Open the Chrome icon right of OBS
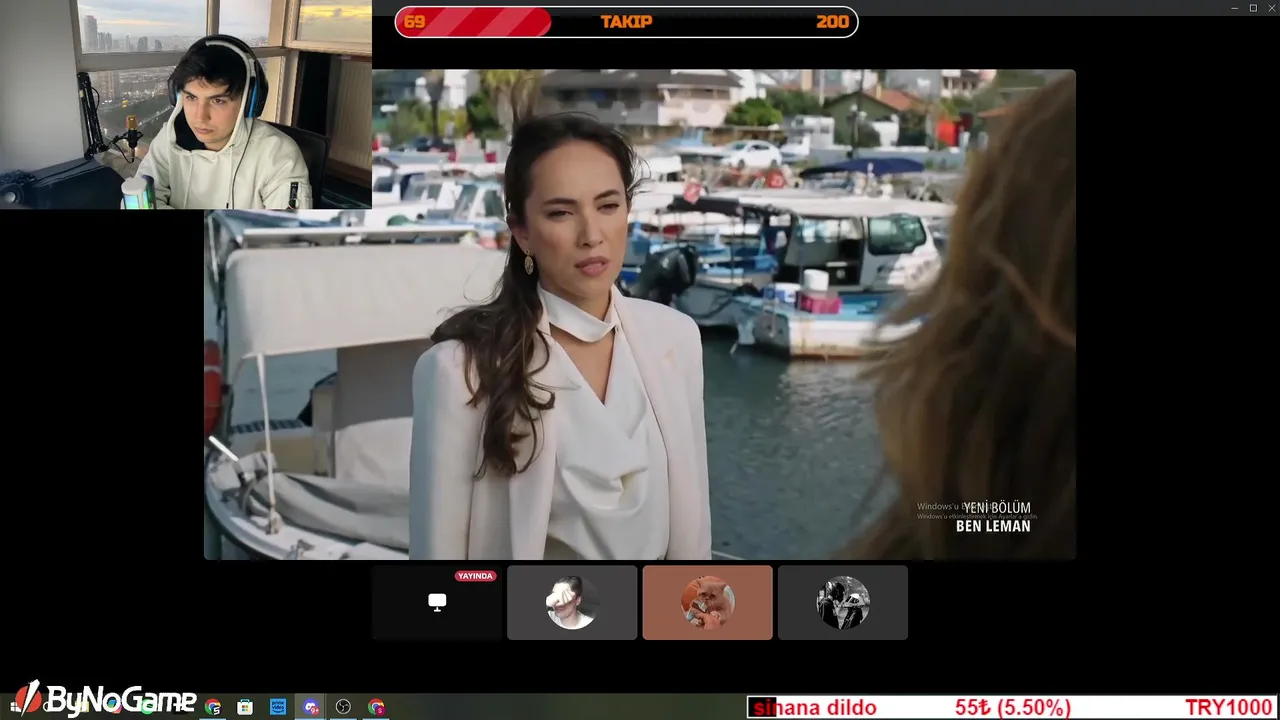Image resolution: width=1280 pixels, height=720 pixels. (376, 707)
